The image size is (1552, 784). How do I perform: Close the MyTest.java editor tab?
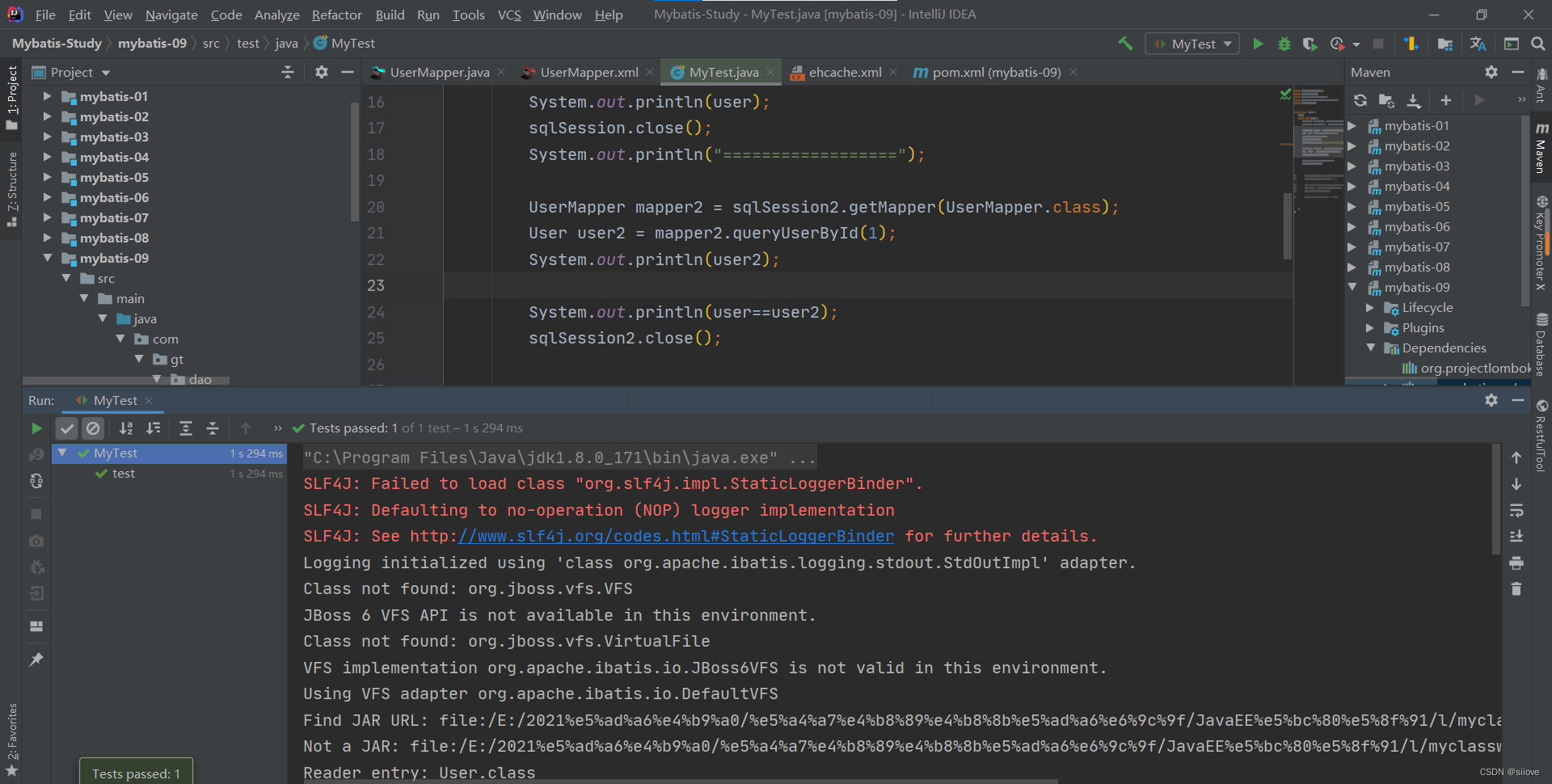(x=770, y=72)
